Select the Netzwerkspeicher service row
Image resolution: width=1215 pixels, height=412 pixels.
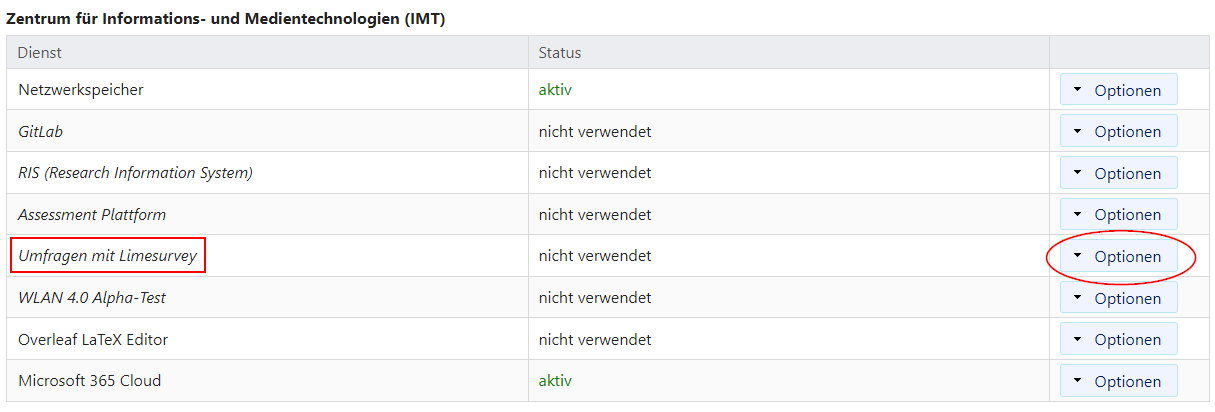(81, 90)
